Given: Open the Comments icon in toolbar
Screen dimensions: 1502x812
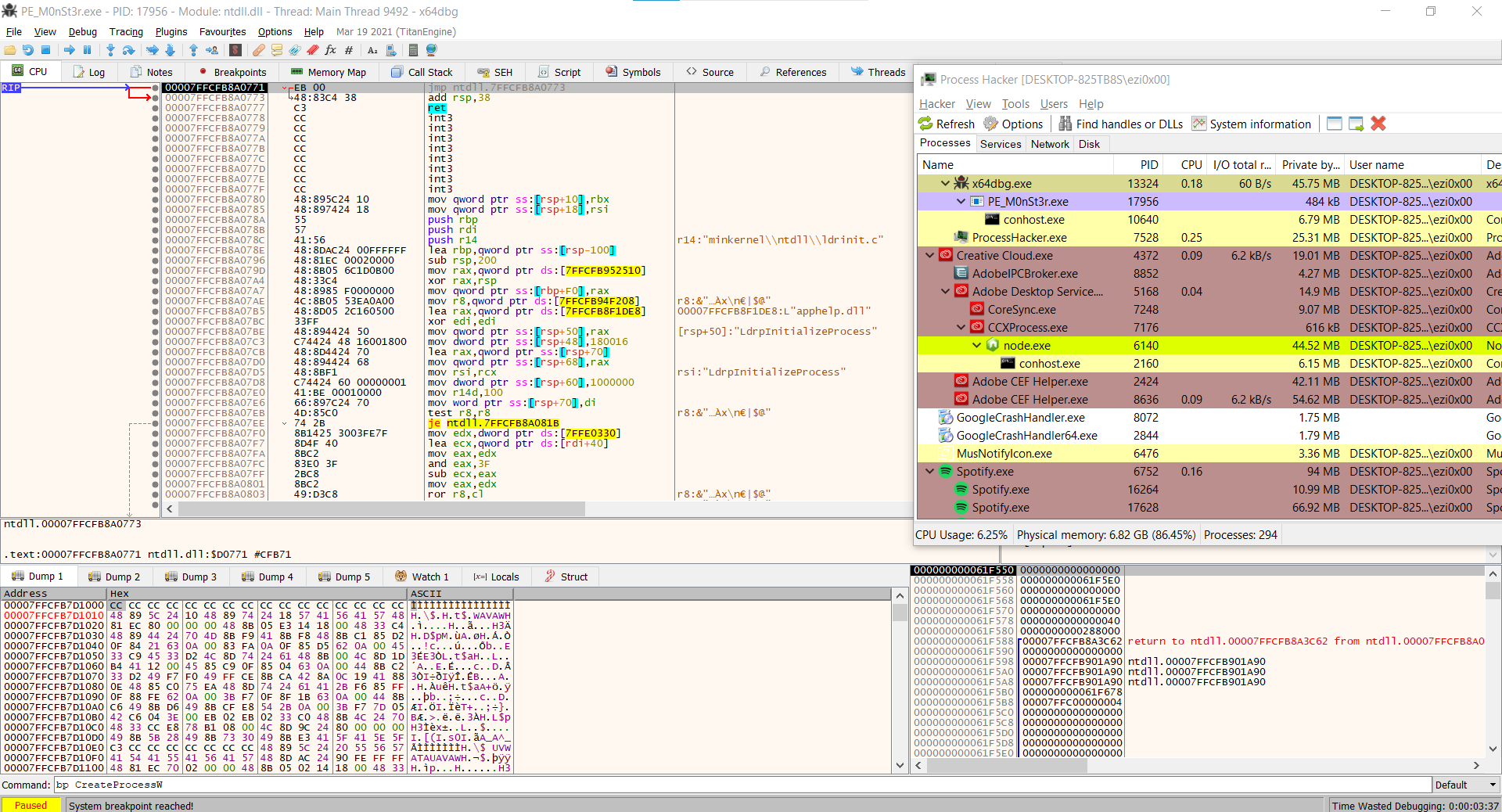Looking at the screenshot, I should tap(277, 50).
